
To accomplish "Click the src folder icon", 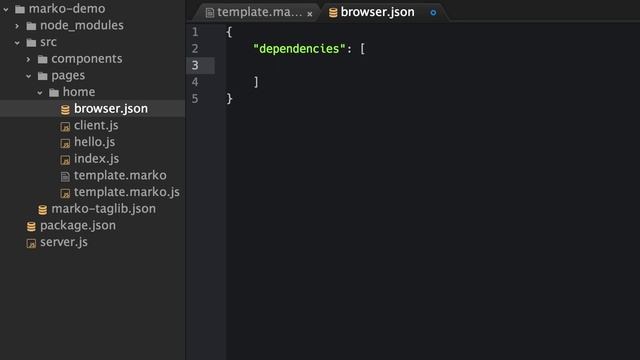I will pyautogui.click(x=31, y=42).
